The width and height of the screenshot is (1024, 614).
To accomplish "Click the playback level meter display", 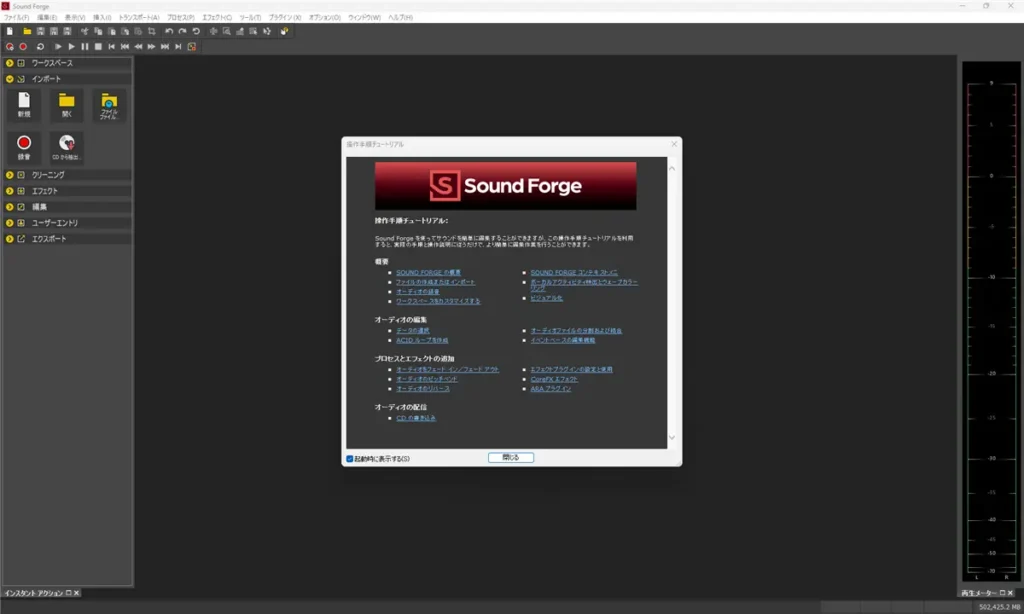I will coord(991,321).
